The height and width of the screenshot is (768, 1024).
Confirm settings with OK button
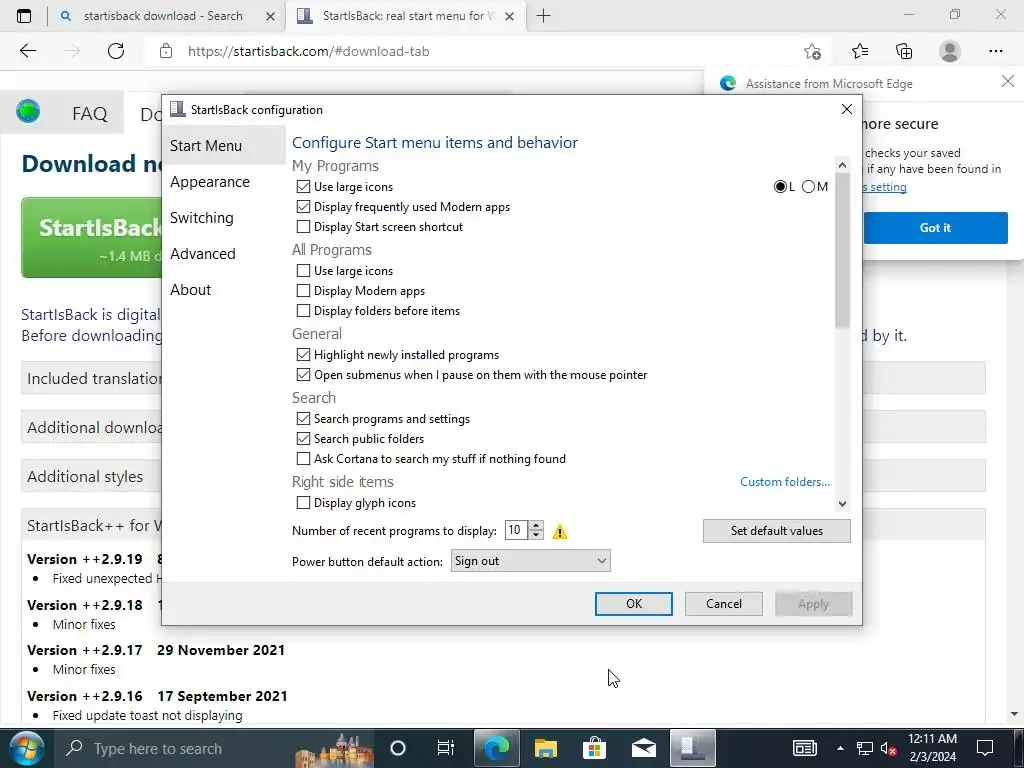point(633,604)
